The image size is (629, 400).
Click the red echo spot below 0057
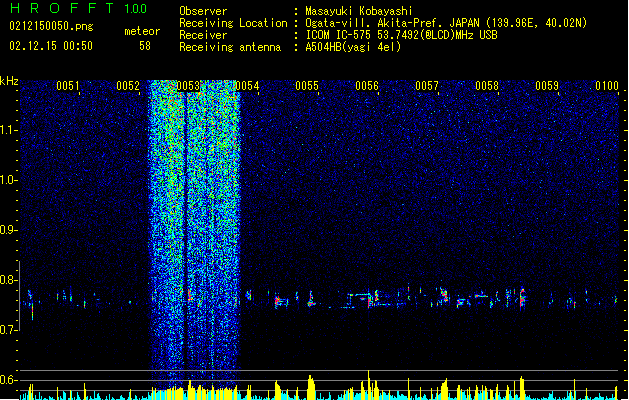pyautogui.click(x=444, y=294)
